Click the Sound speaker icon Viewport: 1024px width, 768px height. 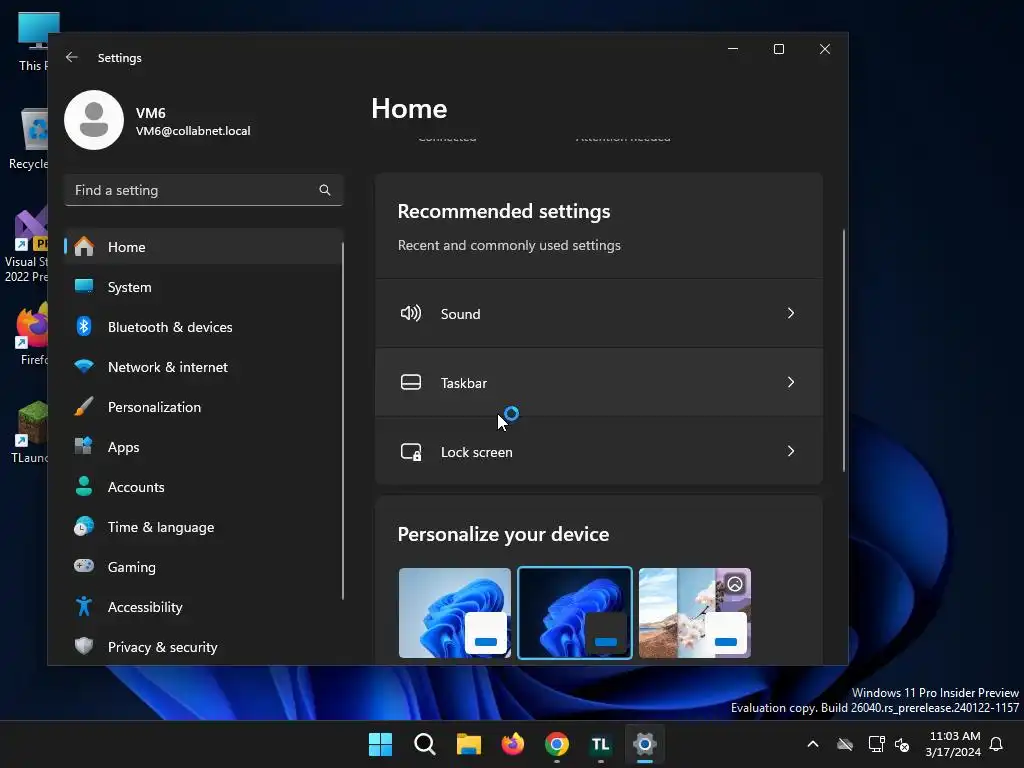(411, 313)
